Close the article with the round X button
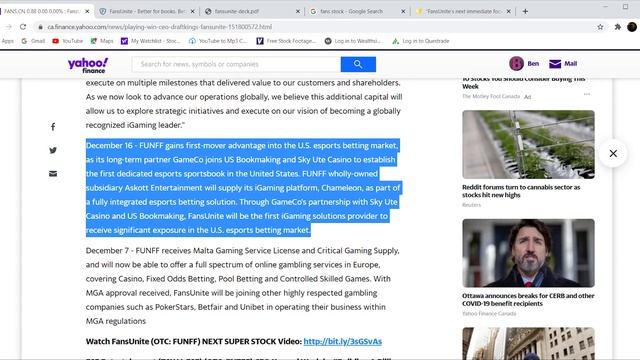Viewport: 640px width, 360px height. [x=613, y=153]
